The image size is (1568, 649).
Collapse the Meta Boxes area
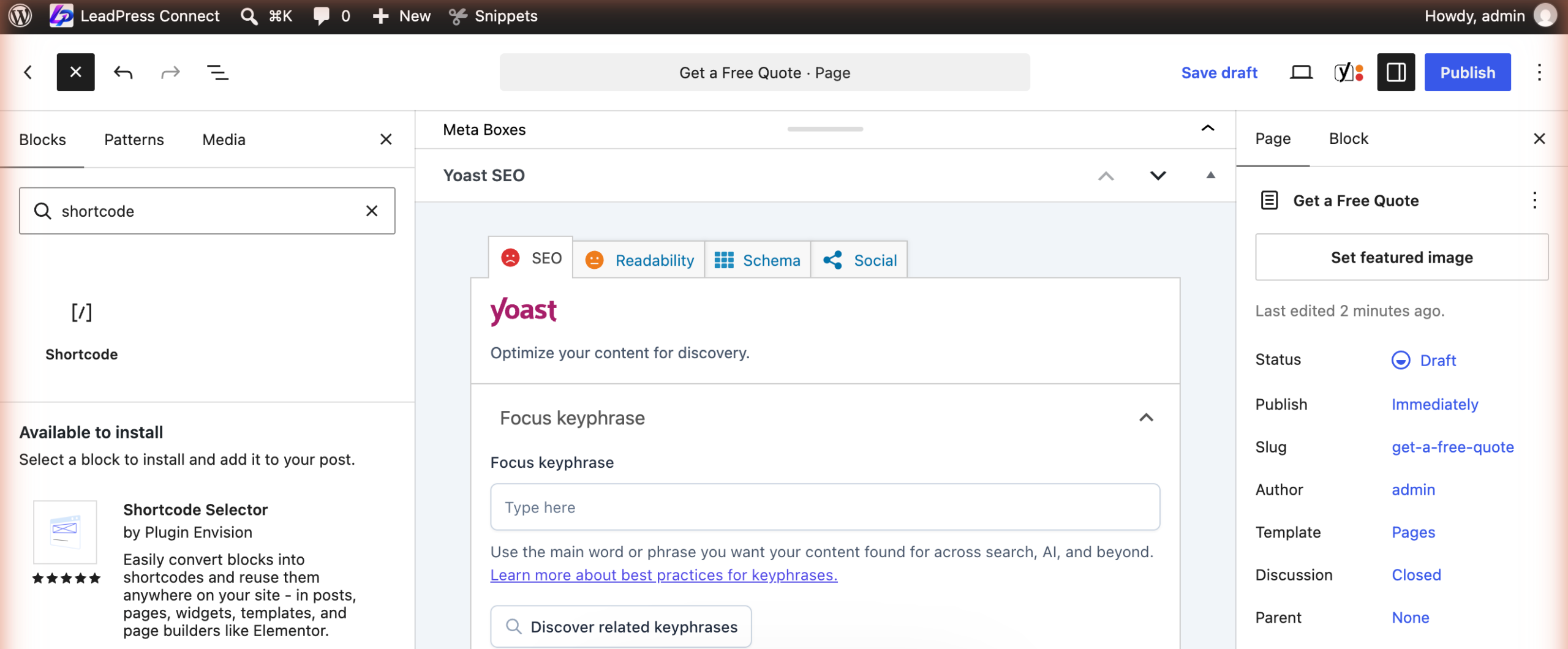[x=1207, y=129]
